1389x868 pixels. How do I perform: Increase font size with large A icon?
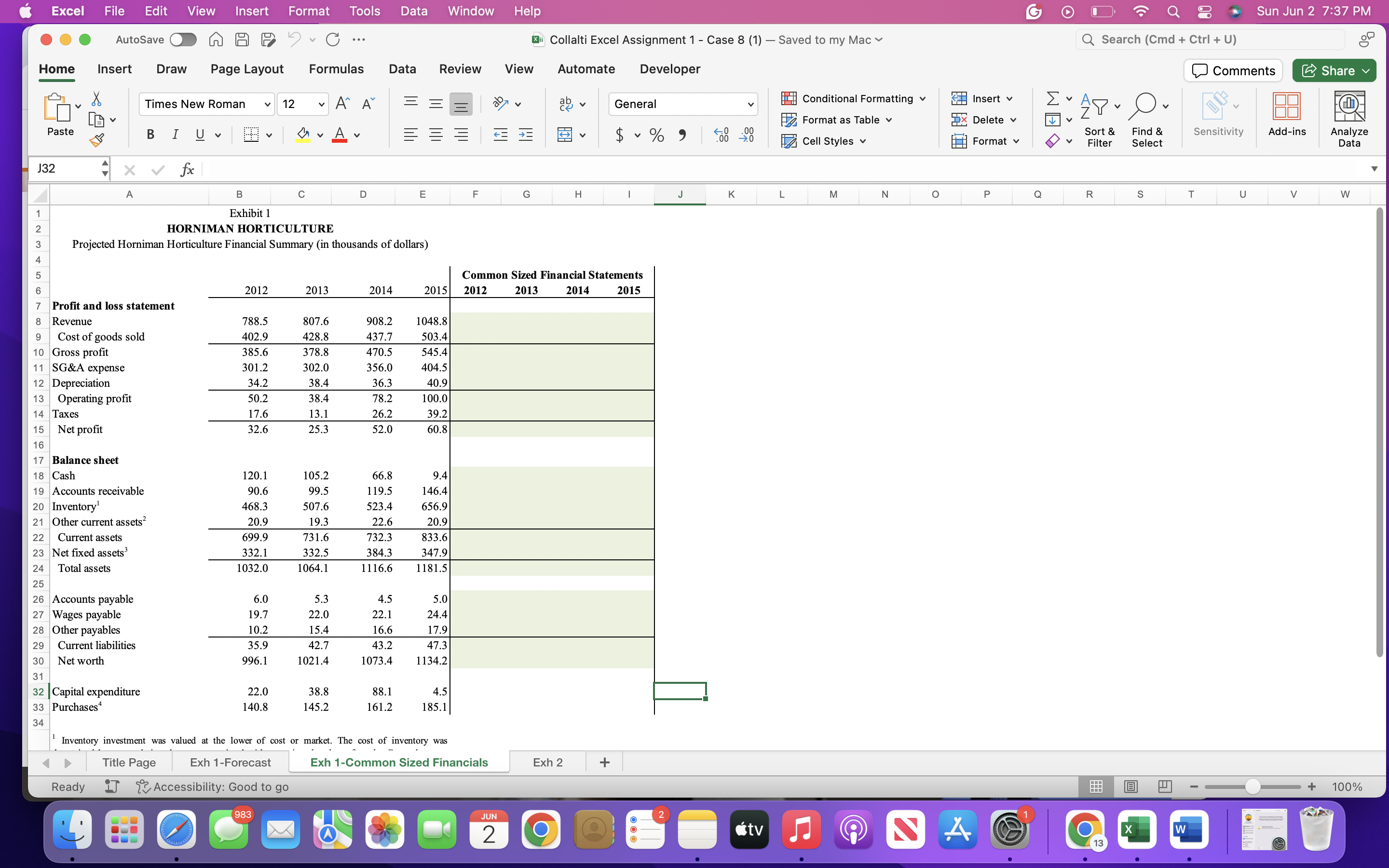point(342,103)
